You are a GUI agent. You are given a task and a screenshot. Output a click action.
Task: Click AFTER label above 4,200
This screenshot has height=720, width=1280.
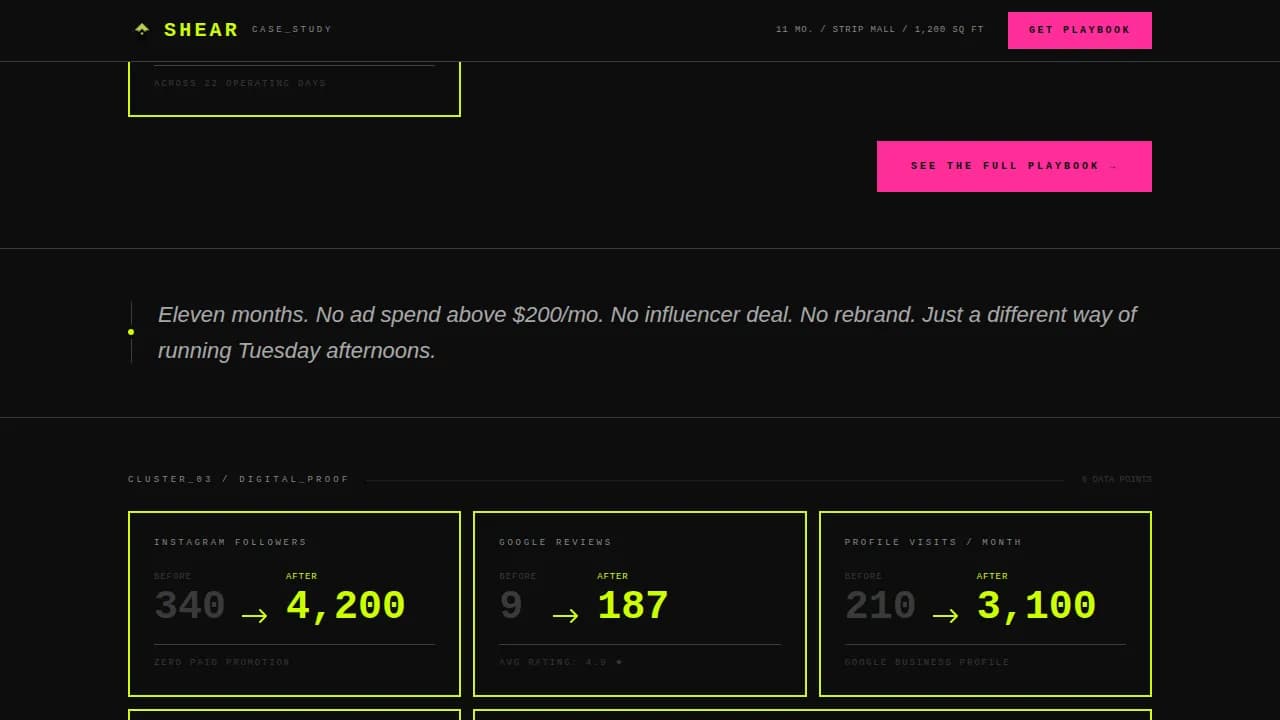302,576
